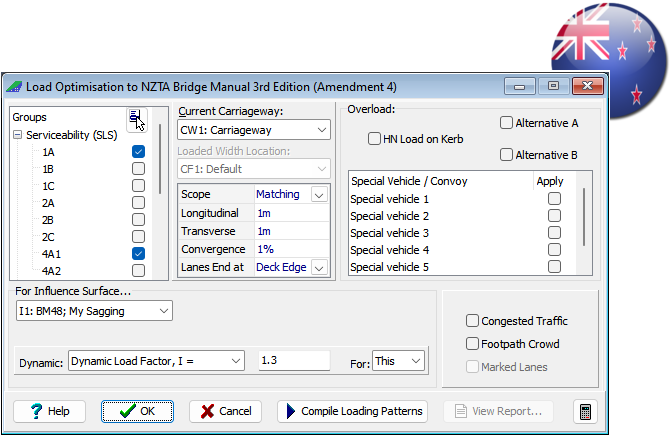This screenshot has height=437, width=672.
Task: Minimize the Load Optimisation dialog
Action: (x=520, y=86)
